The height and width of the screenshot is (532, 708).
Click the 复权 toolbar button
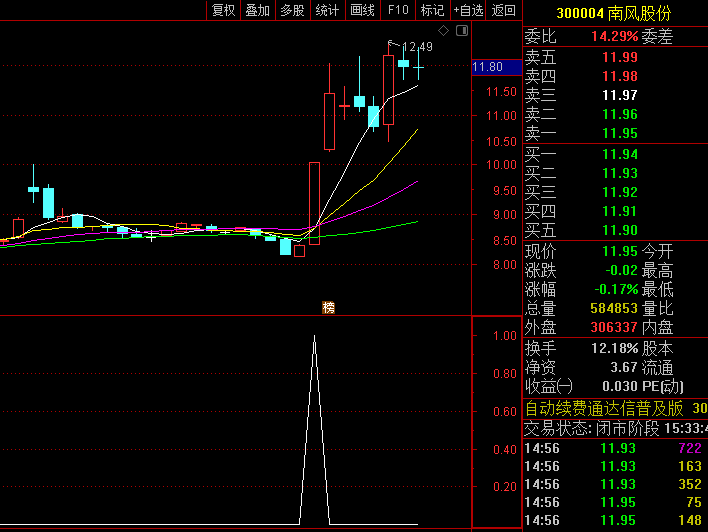[223, 10]
